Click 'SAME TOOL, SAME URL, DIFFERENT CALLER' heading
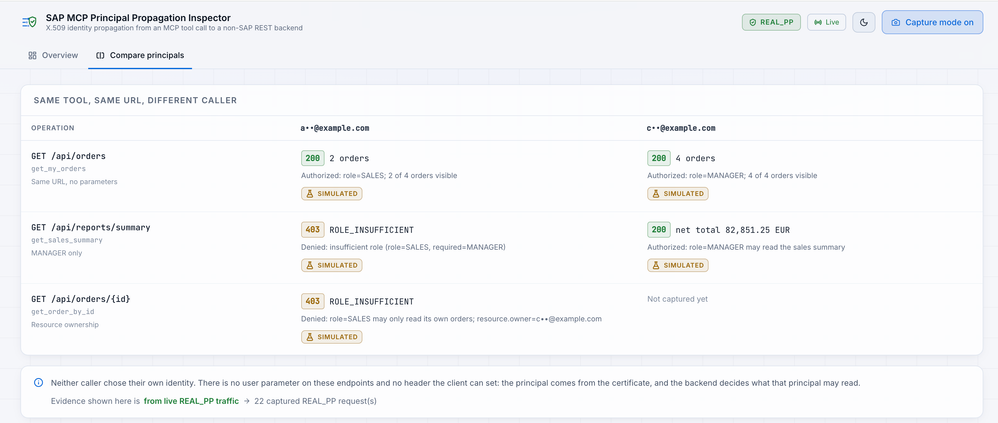This screenshot has height=423, width=998. click(135, 101)
